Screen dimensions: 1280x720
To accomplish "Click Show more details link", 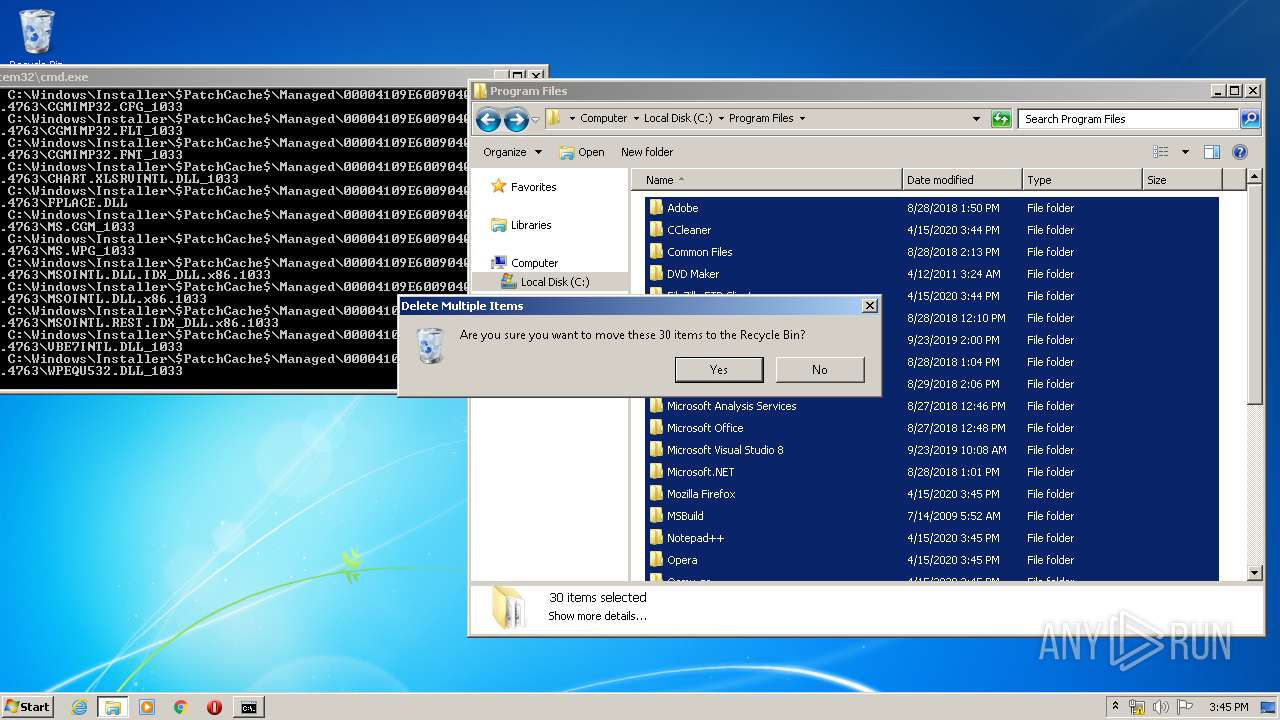I will (597, 616).
